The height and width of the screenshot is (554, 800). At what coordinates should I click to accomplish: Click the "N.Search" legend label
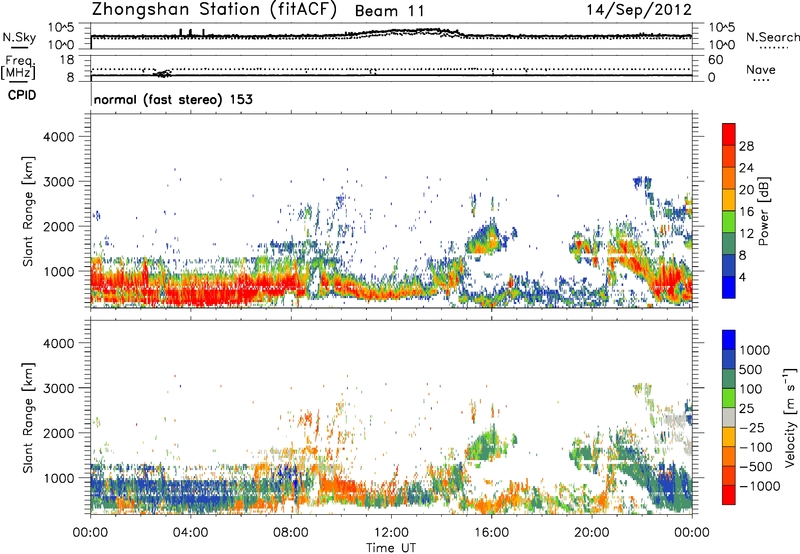[x=772, y=37]
